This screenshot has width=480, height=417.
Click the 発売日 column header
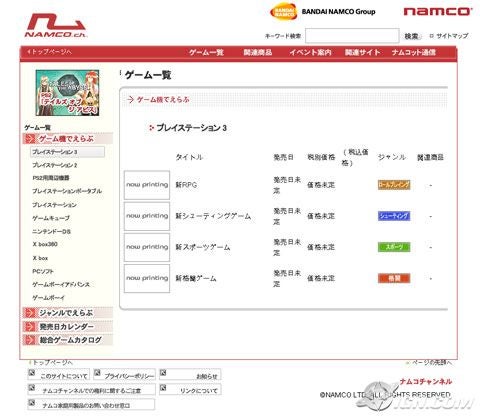click(x=284, y=157)
